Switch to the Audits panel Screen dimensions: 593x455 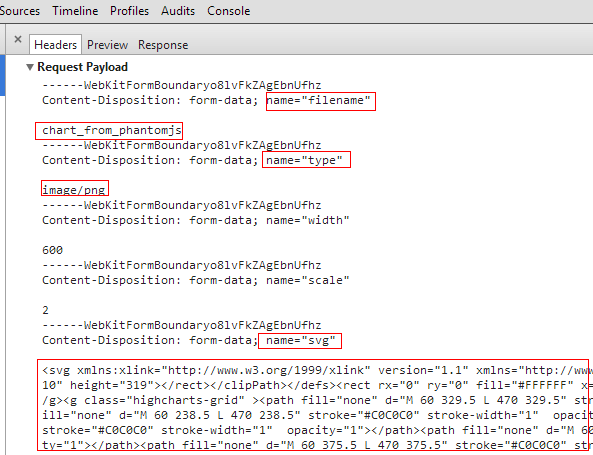click(x=178, y=11)
